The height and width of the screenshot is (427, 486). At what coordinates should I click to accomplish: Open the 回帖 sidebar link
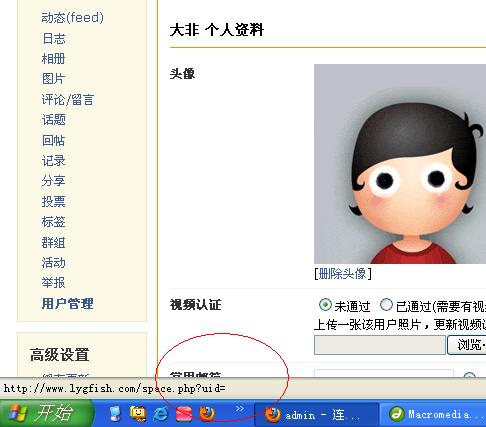[53, 140]
